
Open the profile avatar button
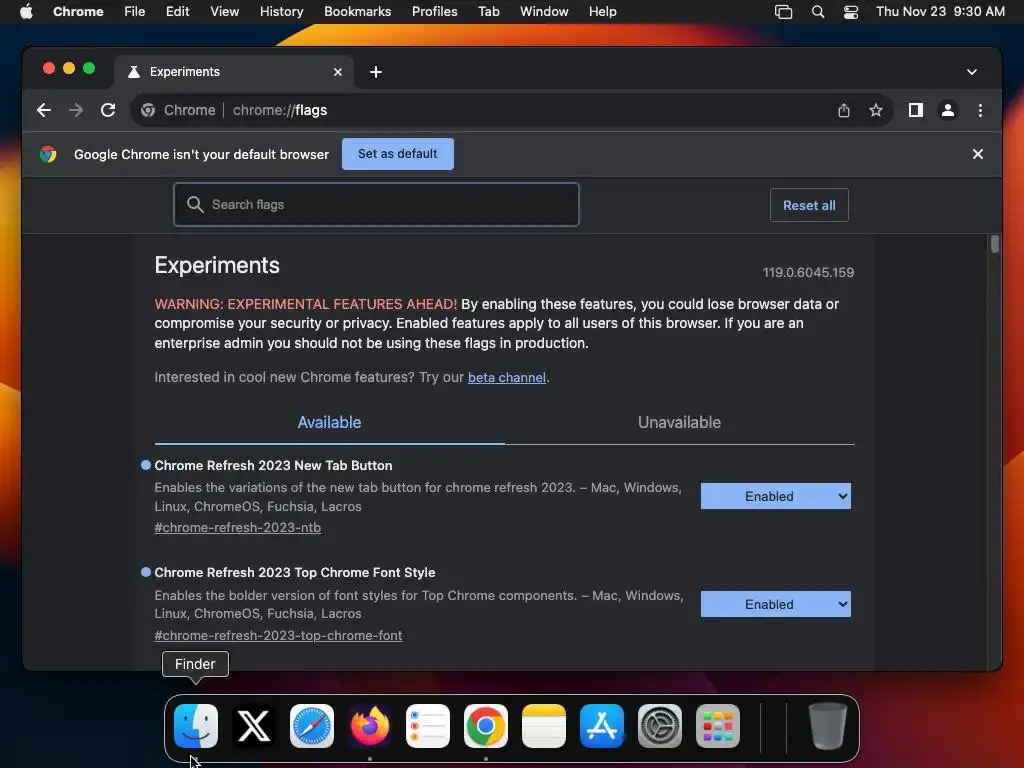948,110
